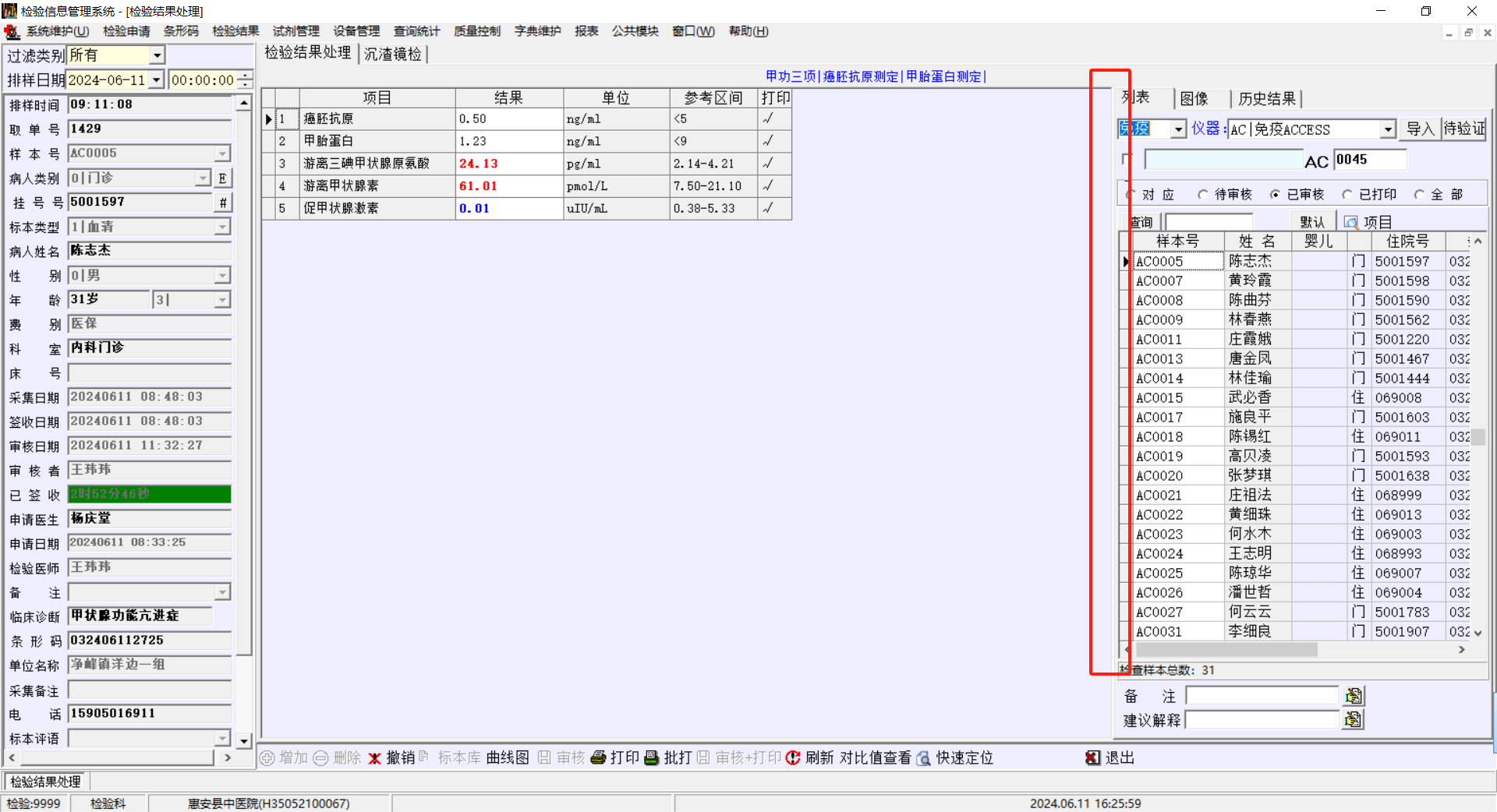Click the 对比值查看 button

(875, 757)
